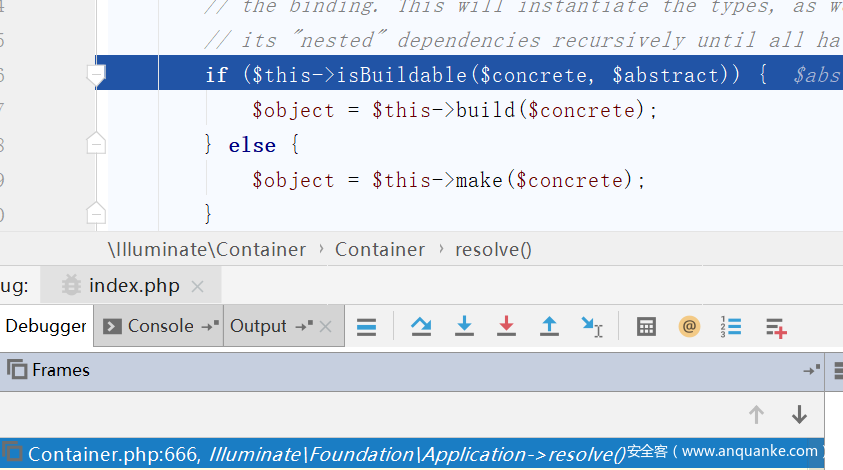Image resolution: width=843 pixels, height=470 pixels.
Task: Select next frame down arrow
Action: pos(799,415)
